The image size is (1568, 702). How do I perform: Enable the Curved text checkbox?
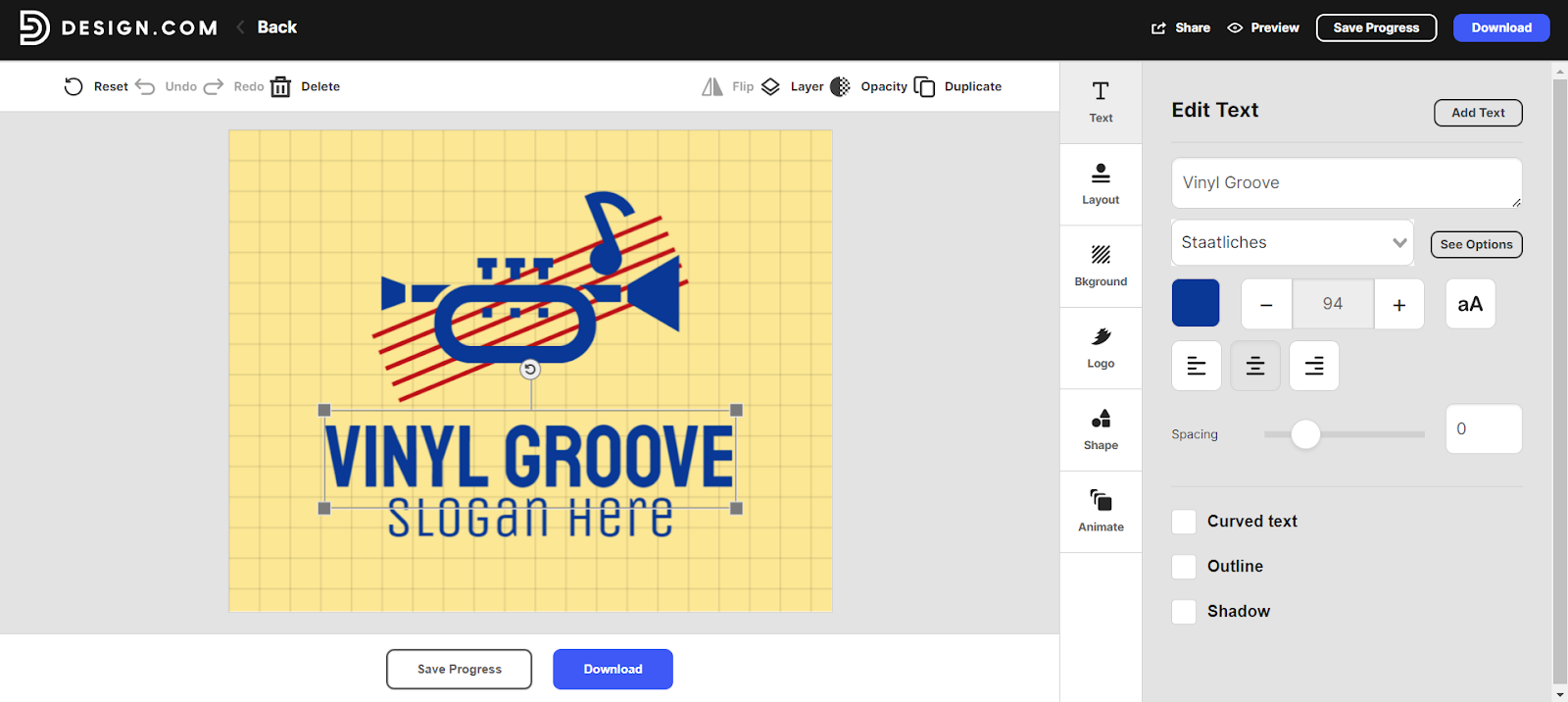(1184, 522)
